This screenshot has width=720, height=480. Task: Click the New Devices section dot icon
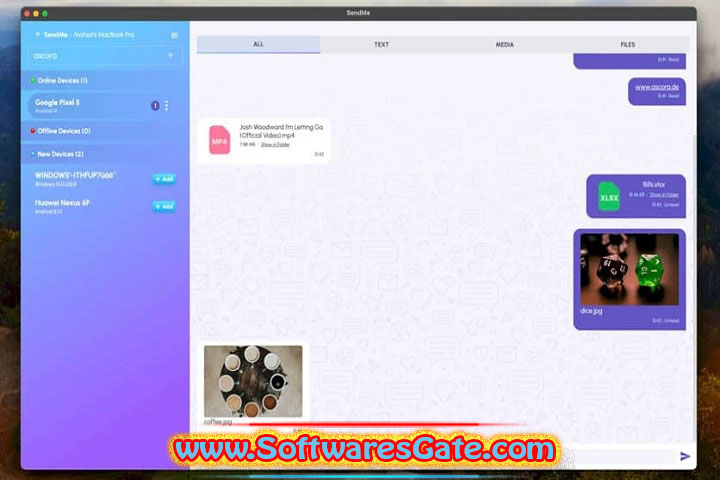pyautogui.click(x=33, y=154)
